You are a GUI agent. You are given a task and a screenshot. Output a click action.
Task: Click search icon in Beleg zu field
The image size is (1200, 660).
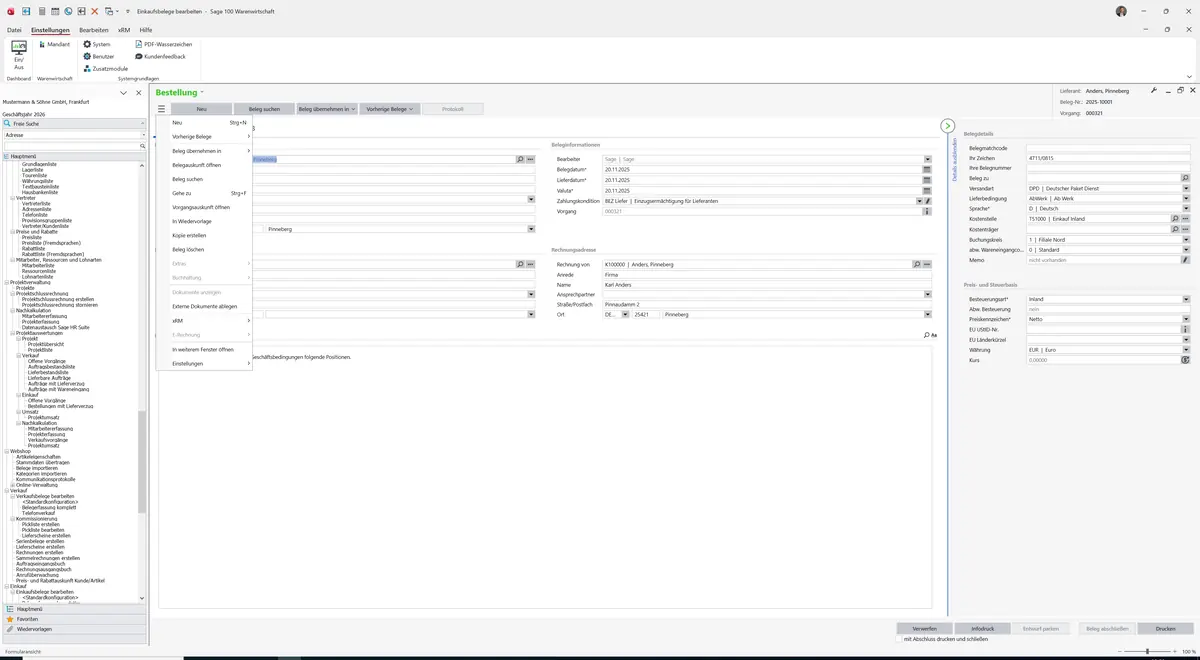[1185, 178]
